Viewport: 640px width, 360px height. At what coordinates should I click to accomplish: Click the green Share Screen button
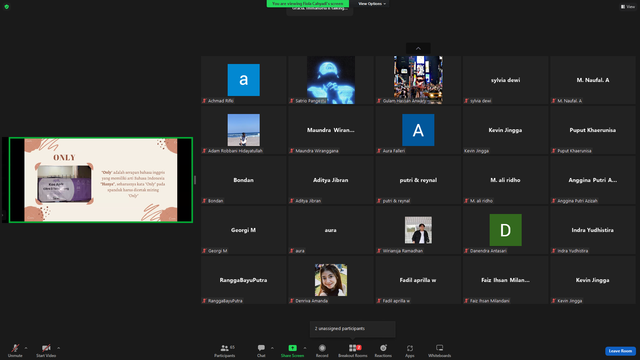click(292, 350)
